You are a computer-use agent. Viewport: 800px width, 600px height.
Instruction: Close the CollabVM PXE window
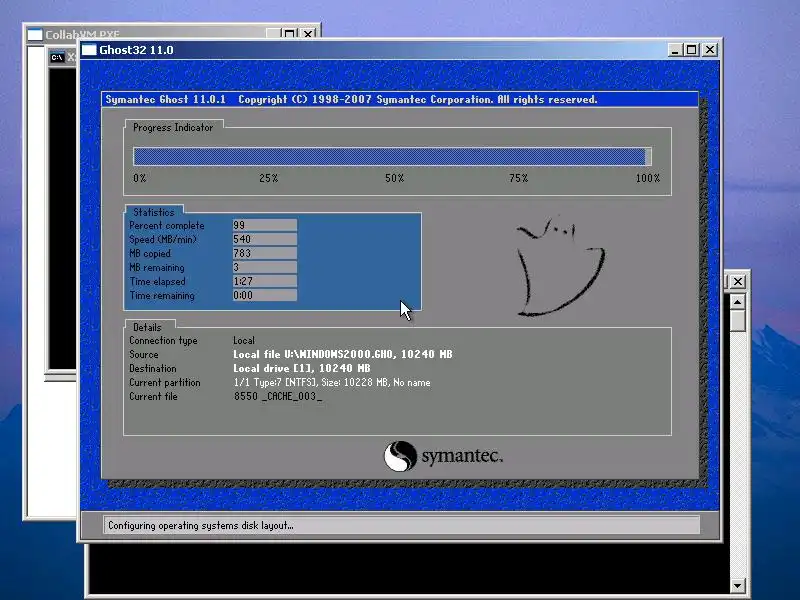pos(308,34)
